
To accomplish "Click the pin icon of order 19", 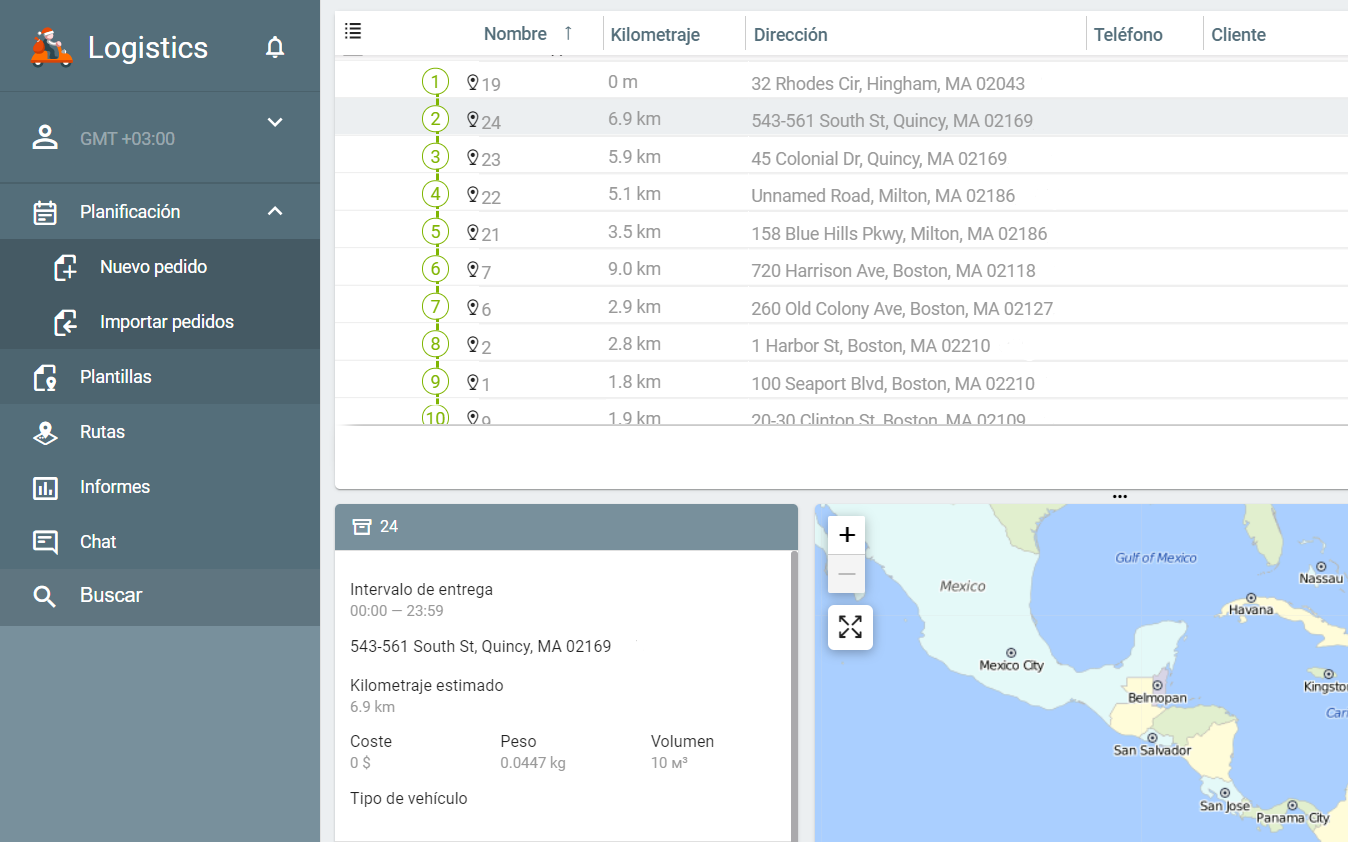I will [473, 82].
